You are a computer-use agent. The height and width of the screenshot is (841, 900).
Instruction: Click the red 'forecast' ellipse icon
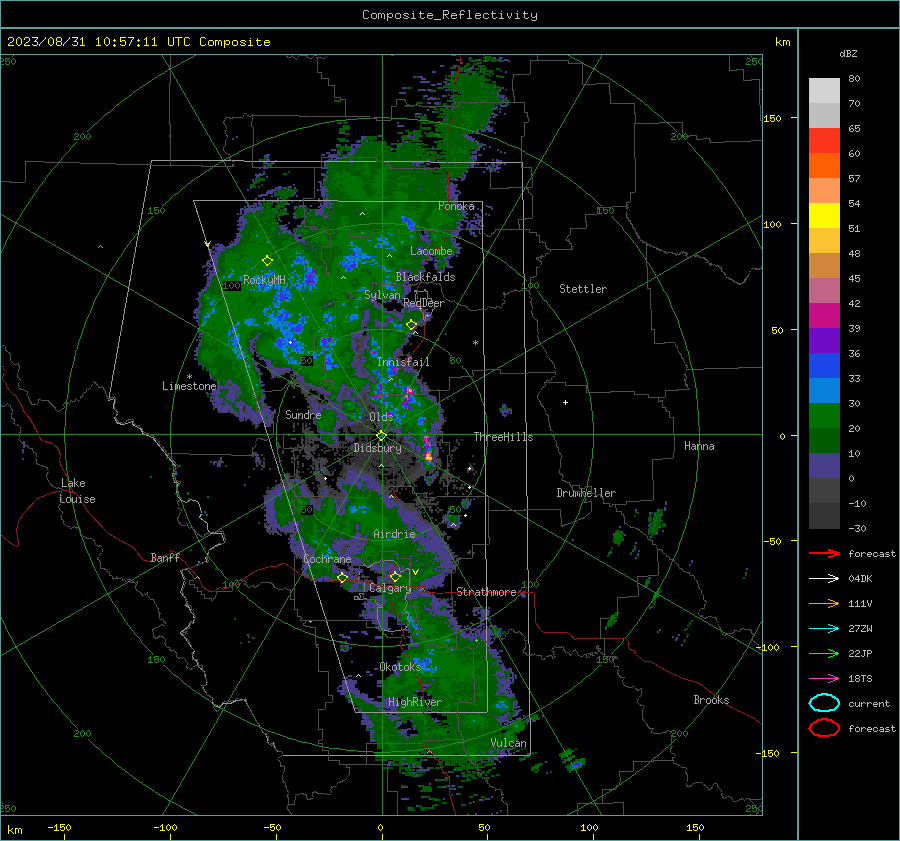pos(824,728)
